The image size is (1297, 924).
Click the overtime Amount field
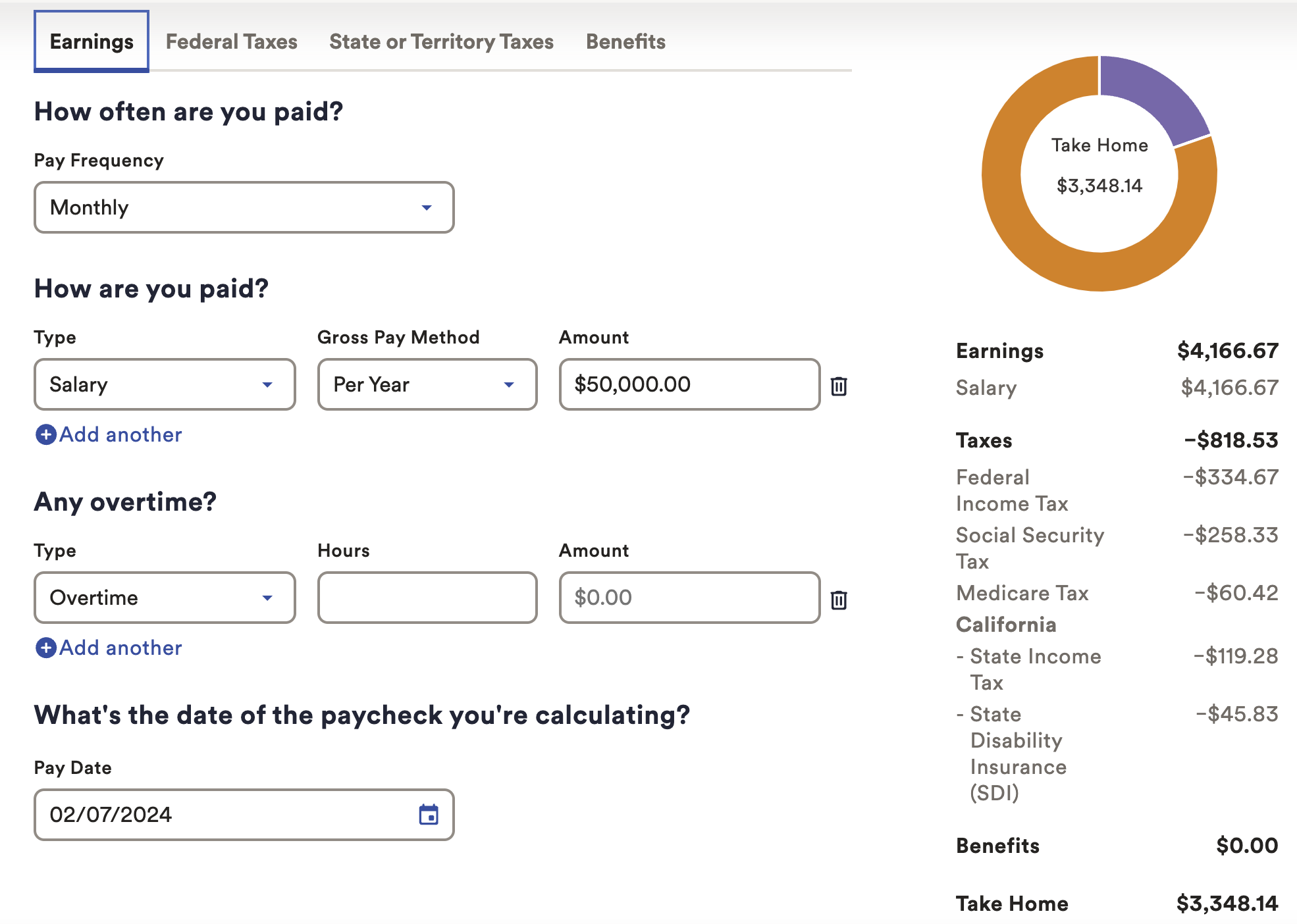coord(689,598)
